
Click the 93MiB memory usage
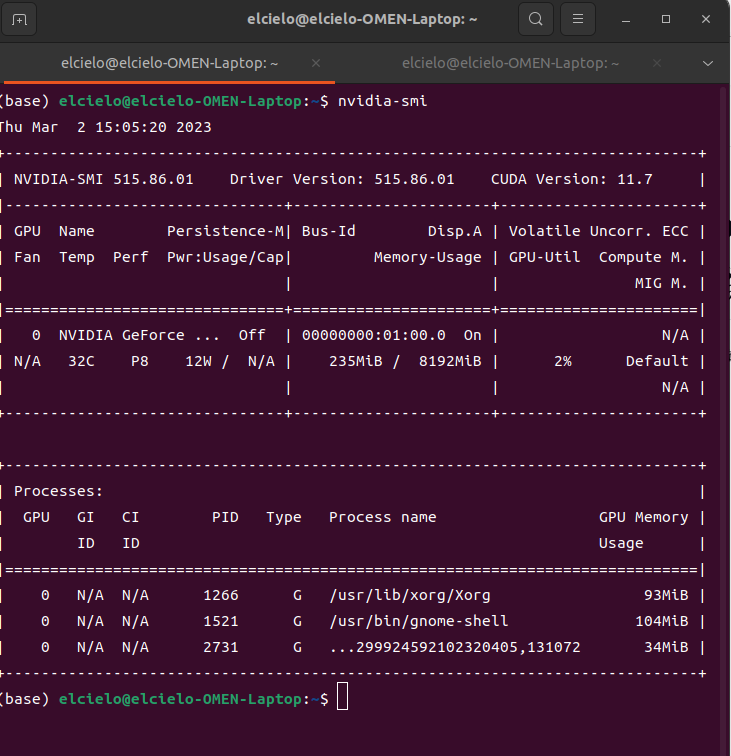tap(666, 595)
